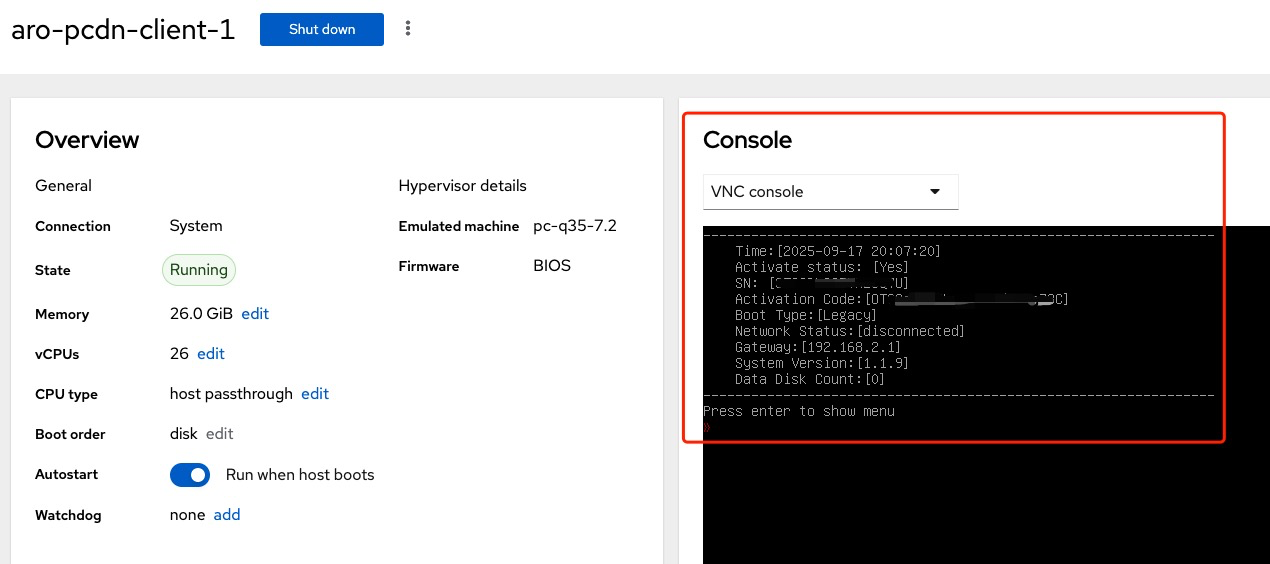Click the red prompt cursor in console
Viewport: 1270px width, 564px height.
706,427
